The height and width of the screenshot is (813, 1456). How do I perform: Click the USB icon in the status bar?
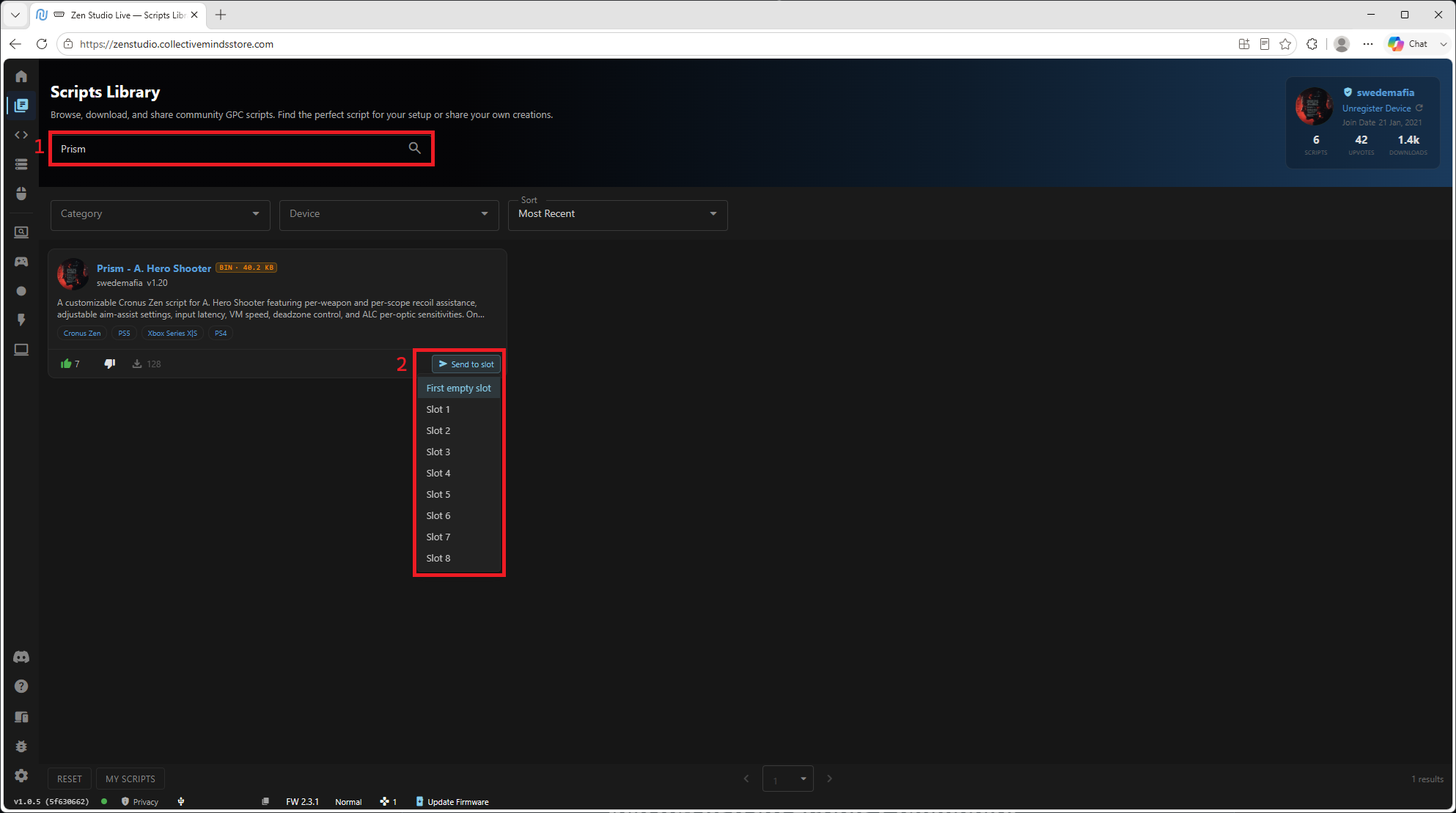[181, 801]
